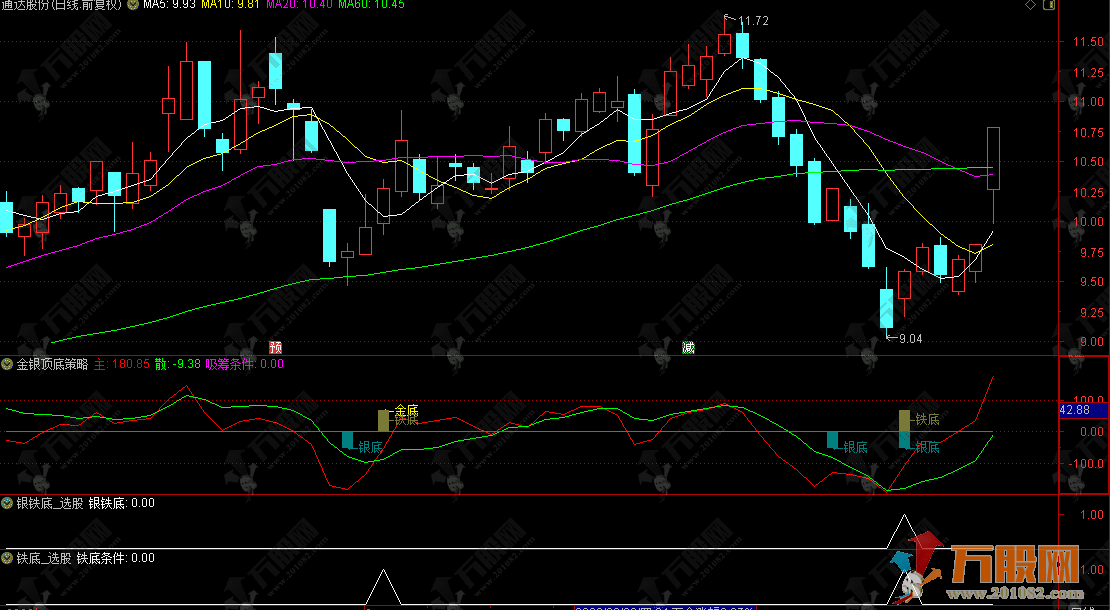Click the round icon beside 银铁底_选股

click(8, 503)
